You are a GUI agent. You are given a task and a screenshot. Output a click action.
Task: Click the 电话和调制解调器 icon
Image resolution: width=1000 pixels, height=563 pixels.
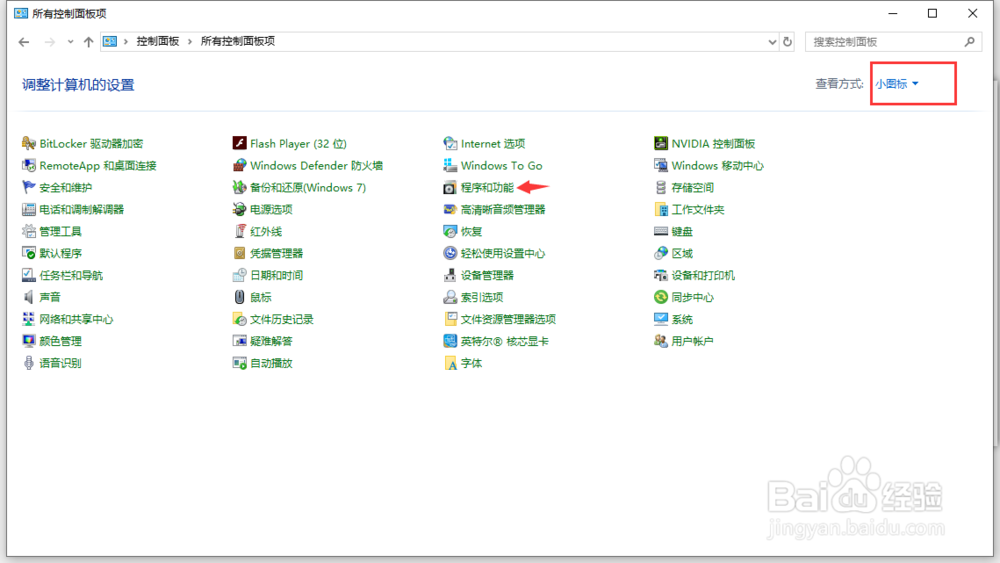(29, 209)
